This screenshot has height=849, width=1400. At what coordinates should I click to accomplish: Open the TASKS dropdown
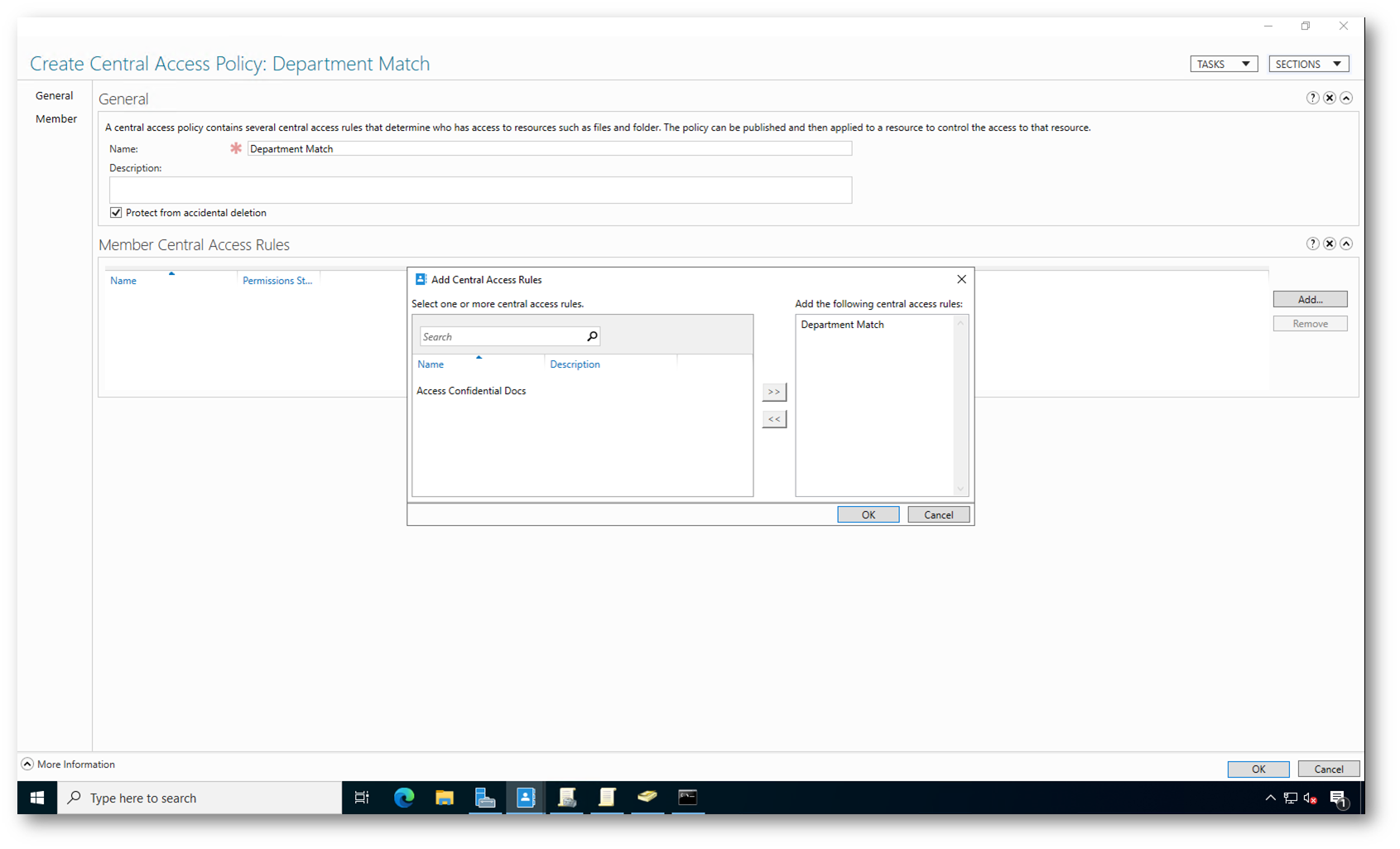[x=1223, y=64]
